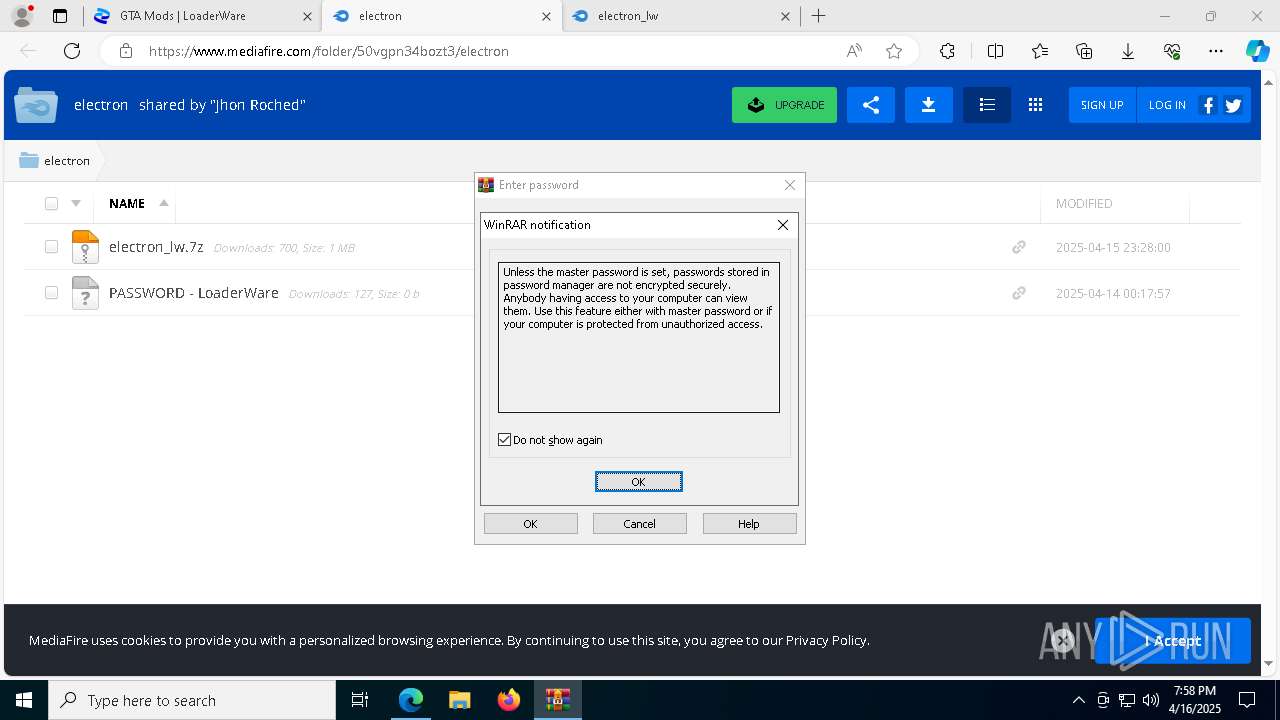Open Firefox from the taskbar
The width and height of the screenshot is (1280, 720).
pyautogui.click(x=508, y=700)
